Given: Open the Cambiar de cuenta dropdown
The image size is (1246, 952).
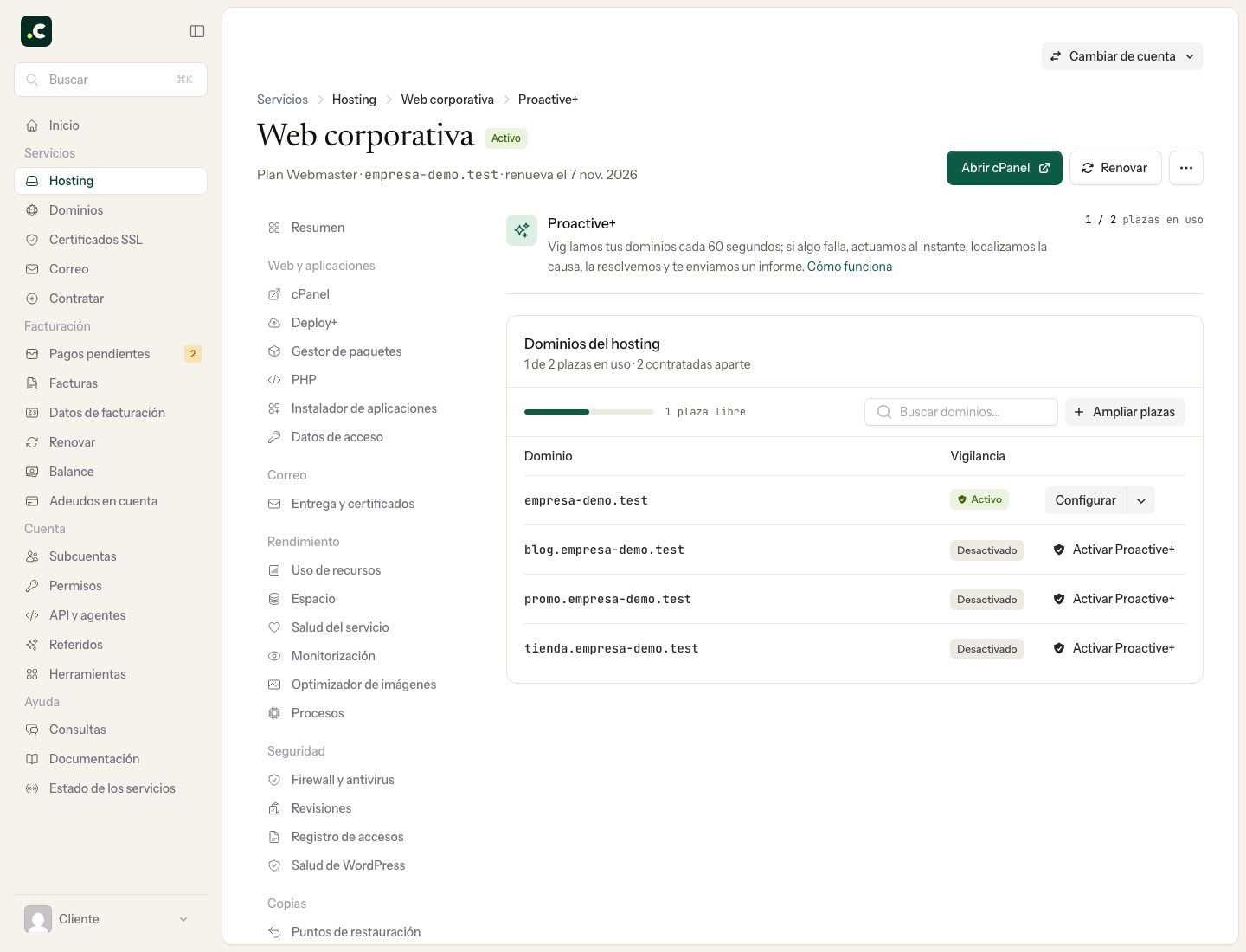Looking at the screenshot, I should click(x=1122, y=56).
